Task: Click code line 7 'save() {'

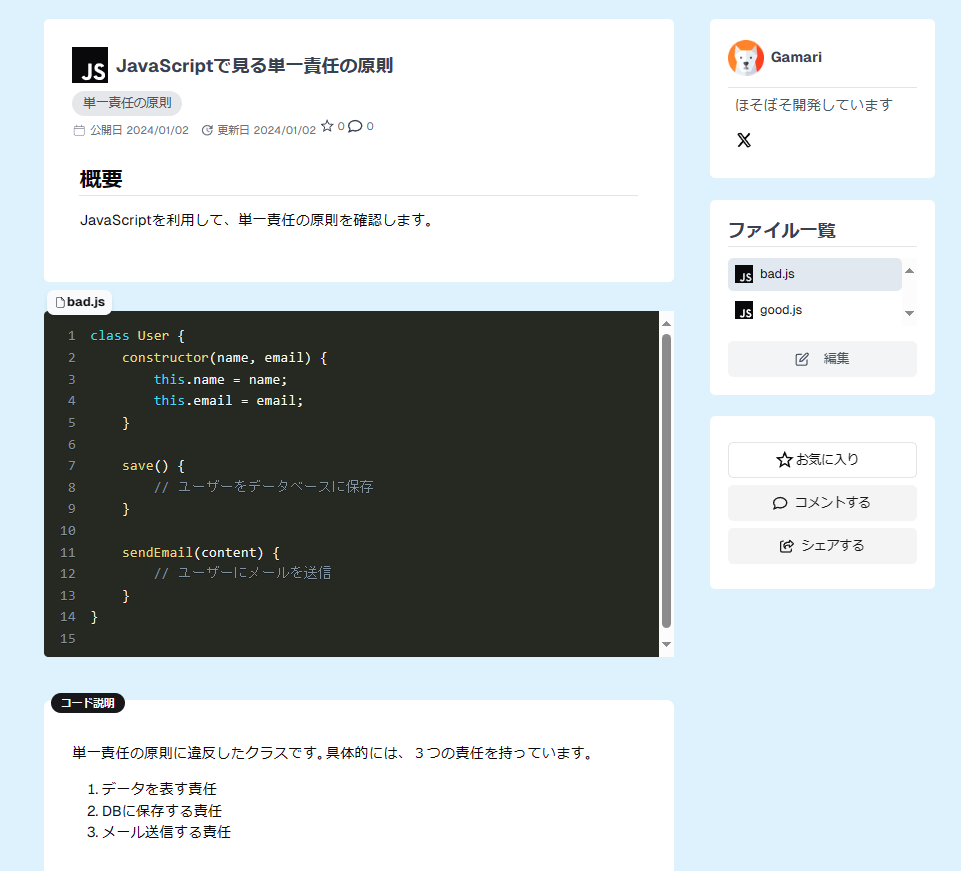Action: 153,466
